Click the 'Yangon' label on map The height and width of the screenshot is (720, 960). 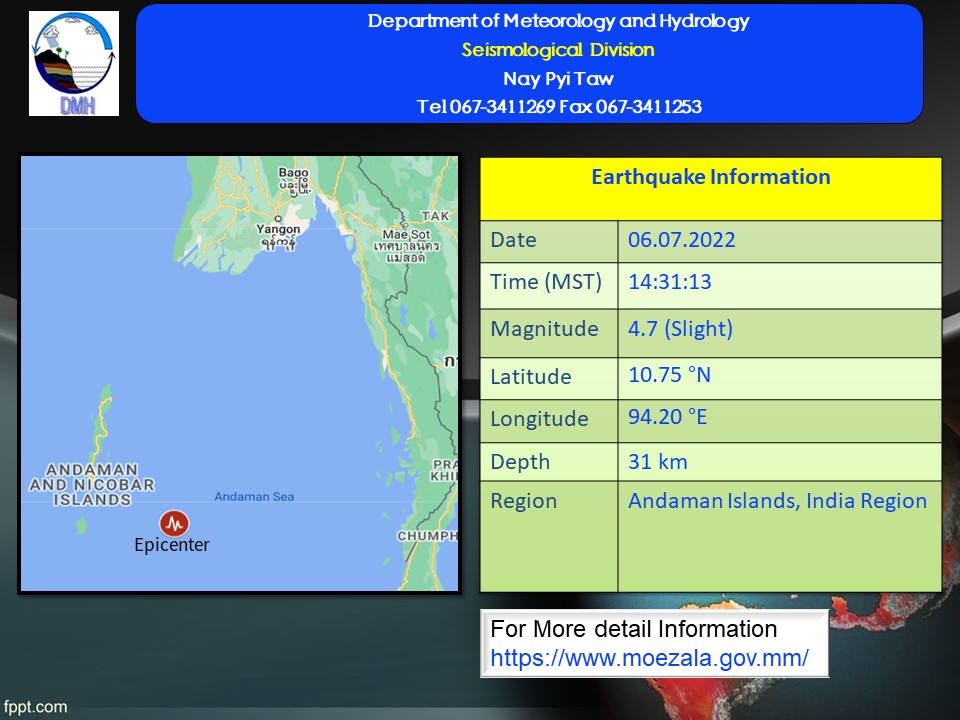[278, 229]
